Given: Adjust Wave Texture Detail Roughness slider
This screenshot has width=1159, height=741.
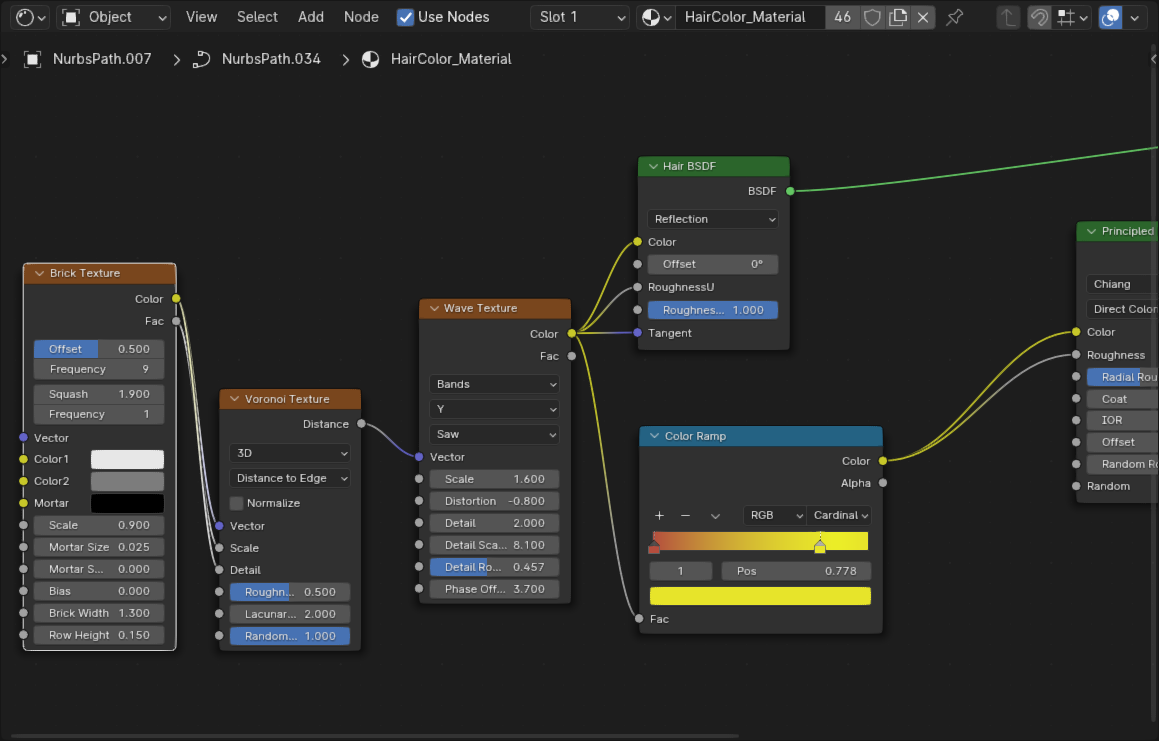Looking at the screenshot, I should [494, 567].
